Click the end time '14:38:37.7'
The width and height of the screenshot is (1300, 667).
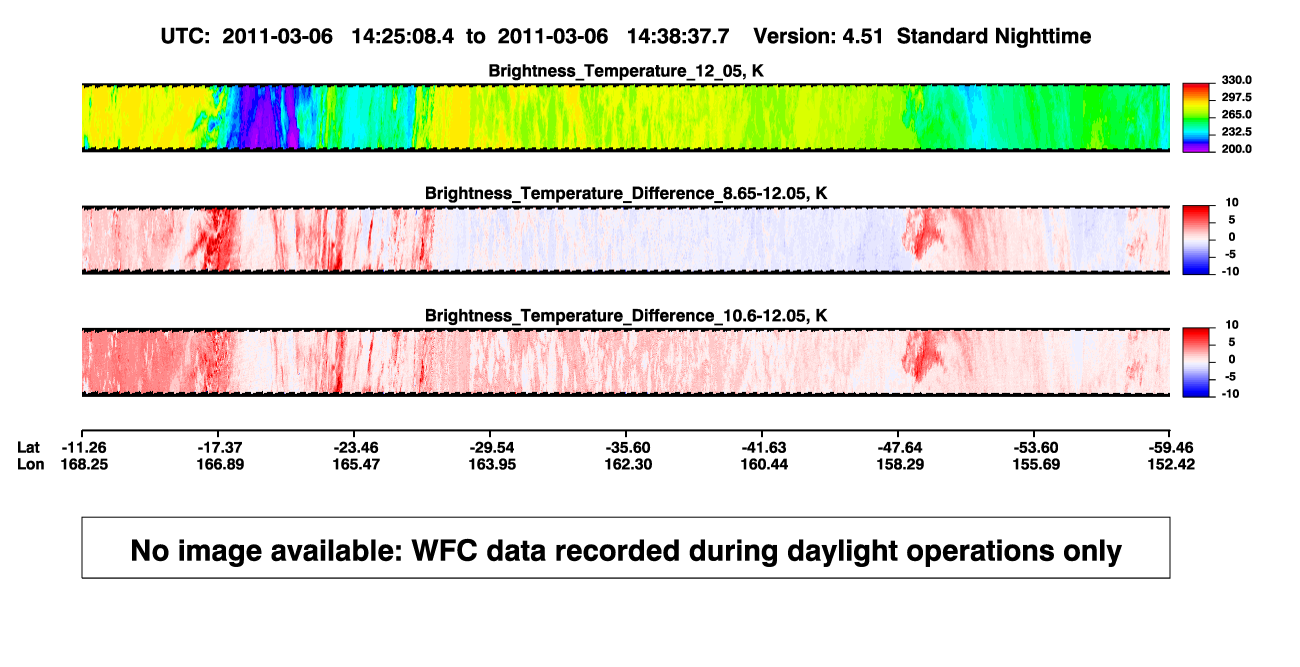(x=678, y=36)
